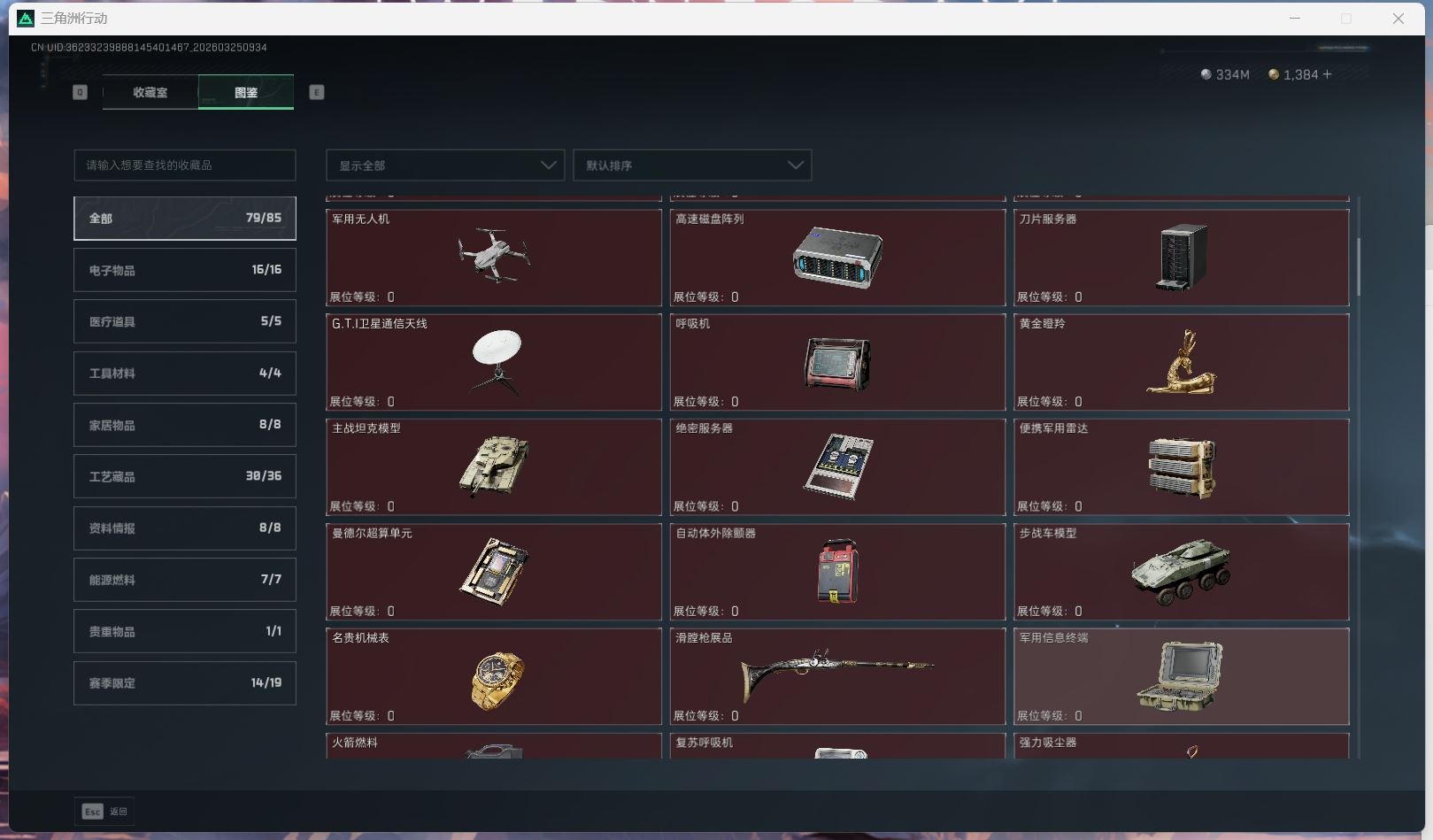The height and width of the screenshot is (840, 1433).
Task: Open the 显示全部 filter dropdown
Action: click(444, 166)
